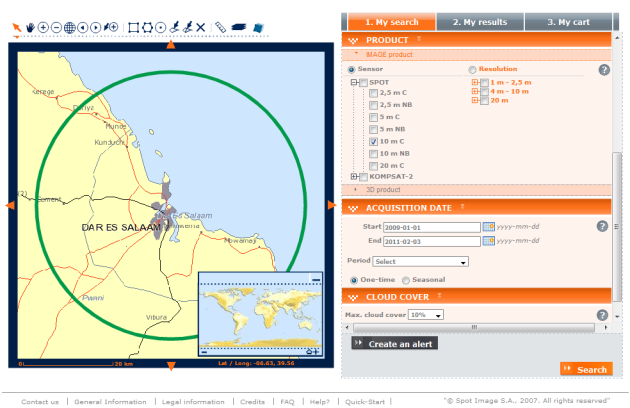630x408 pixels.
Task: Select the One-time radio option
Action: (354, 280)
